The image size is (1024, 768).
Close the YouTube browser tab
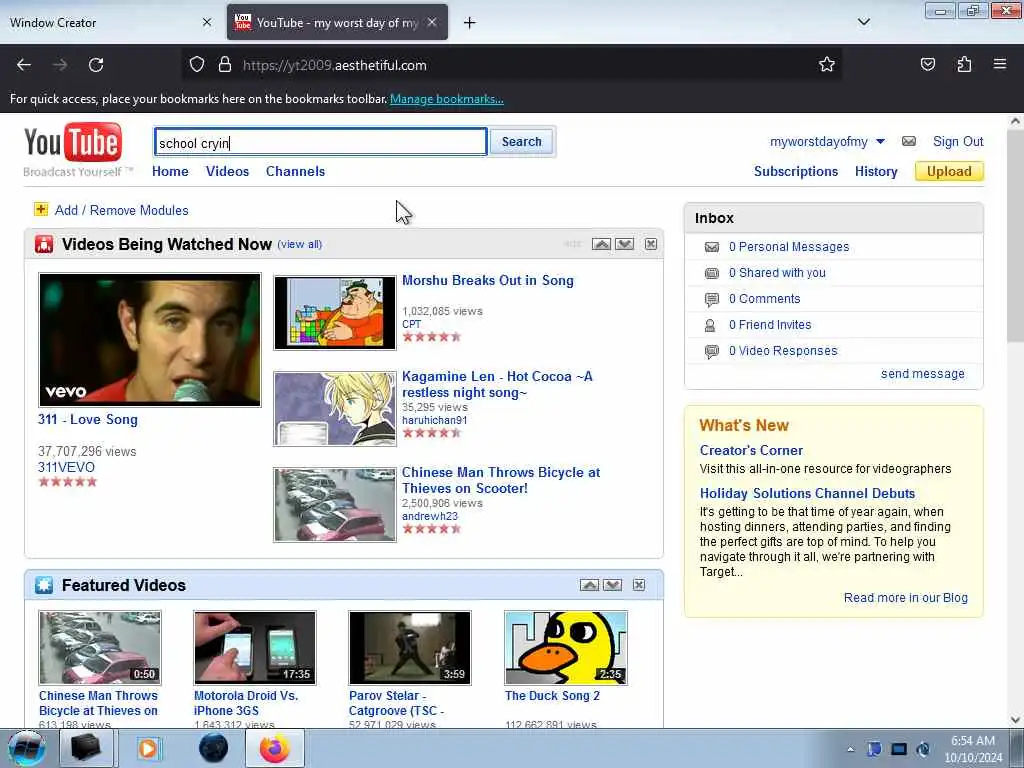[x=432, y=22]
